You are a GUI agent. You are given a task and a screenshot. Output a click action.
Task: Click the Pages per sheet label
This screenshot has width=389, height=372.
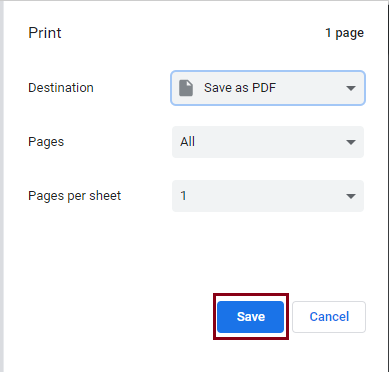(75, 196)
